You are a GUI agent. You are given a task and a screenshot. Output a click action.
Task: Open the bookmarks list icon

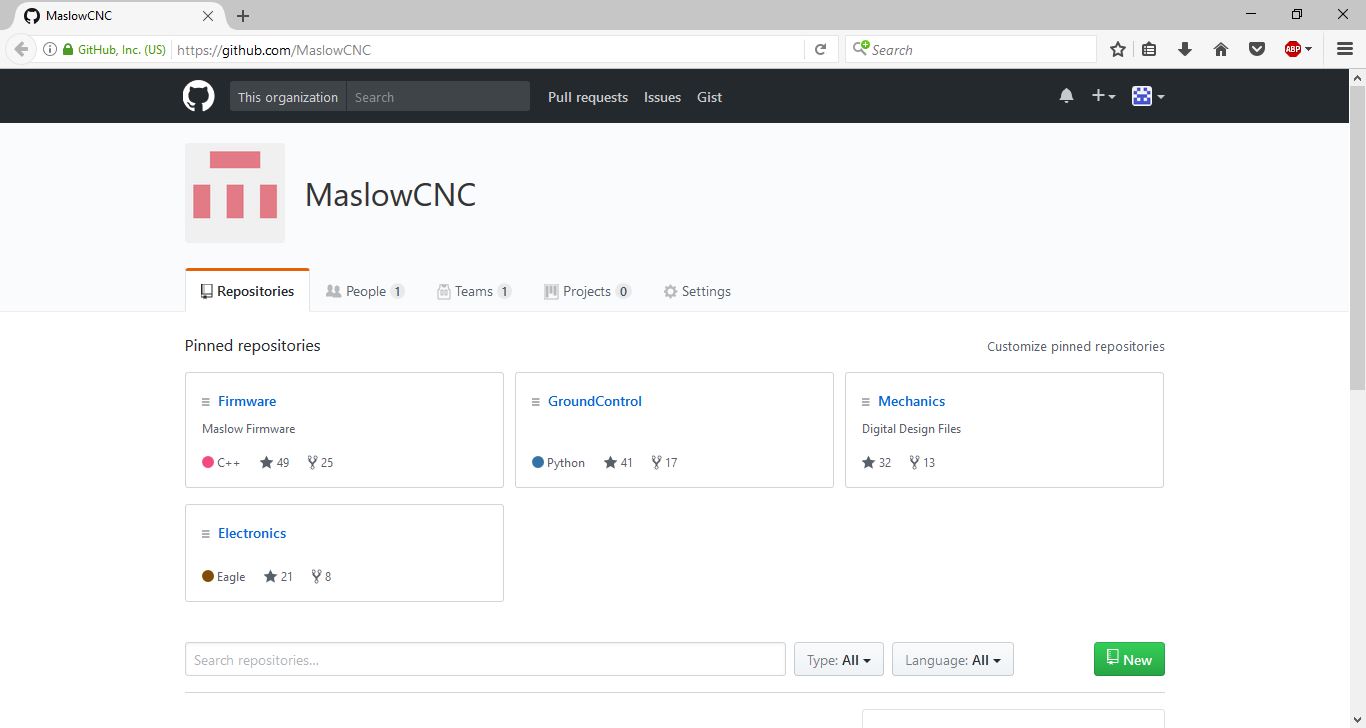[x=1149, y=49]
